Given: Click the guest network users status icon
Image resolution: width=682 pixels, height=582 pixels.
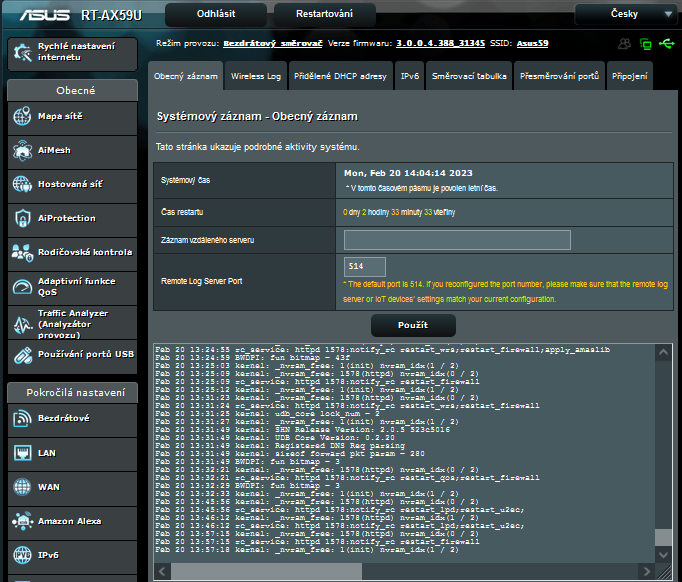Looking at the screenshot, I should 625,44.
